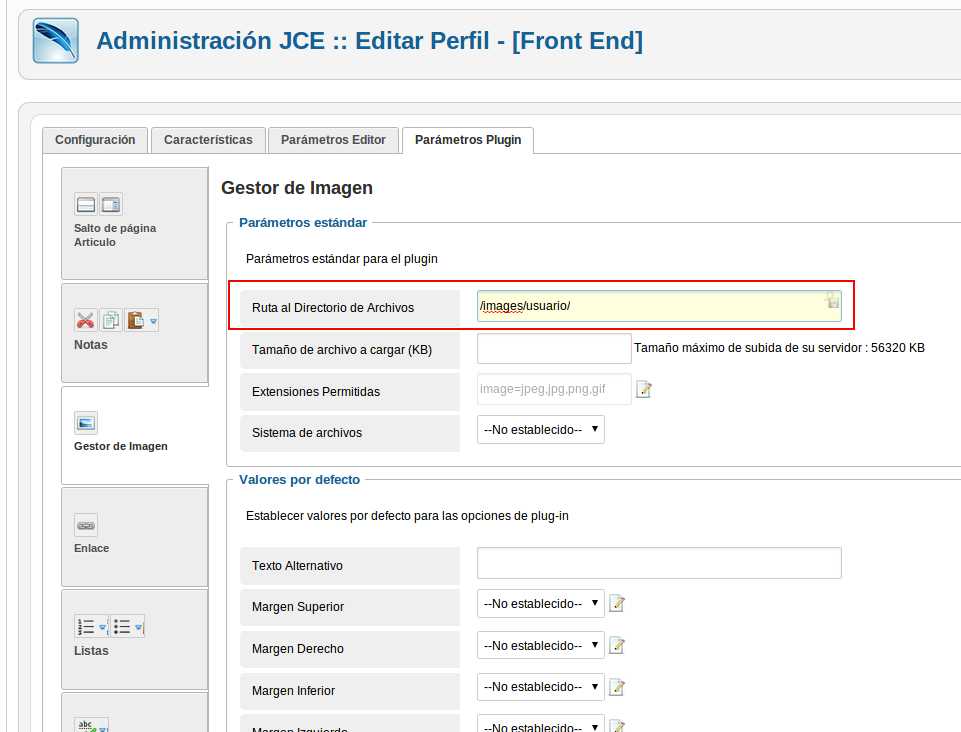
Task: Edit allowed extensions with the pencil icon
Action: coord(644,389)
